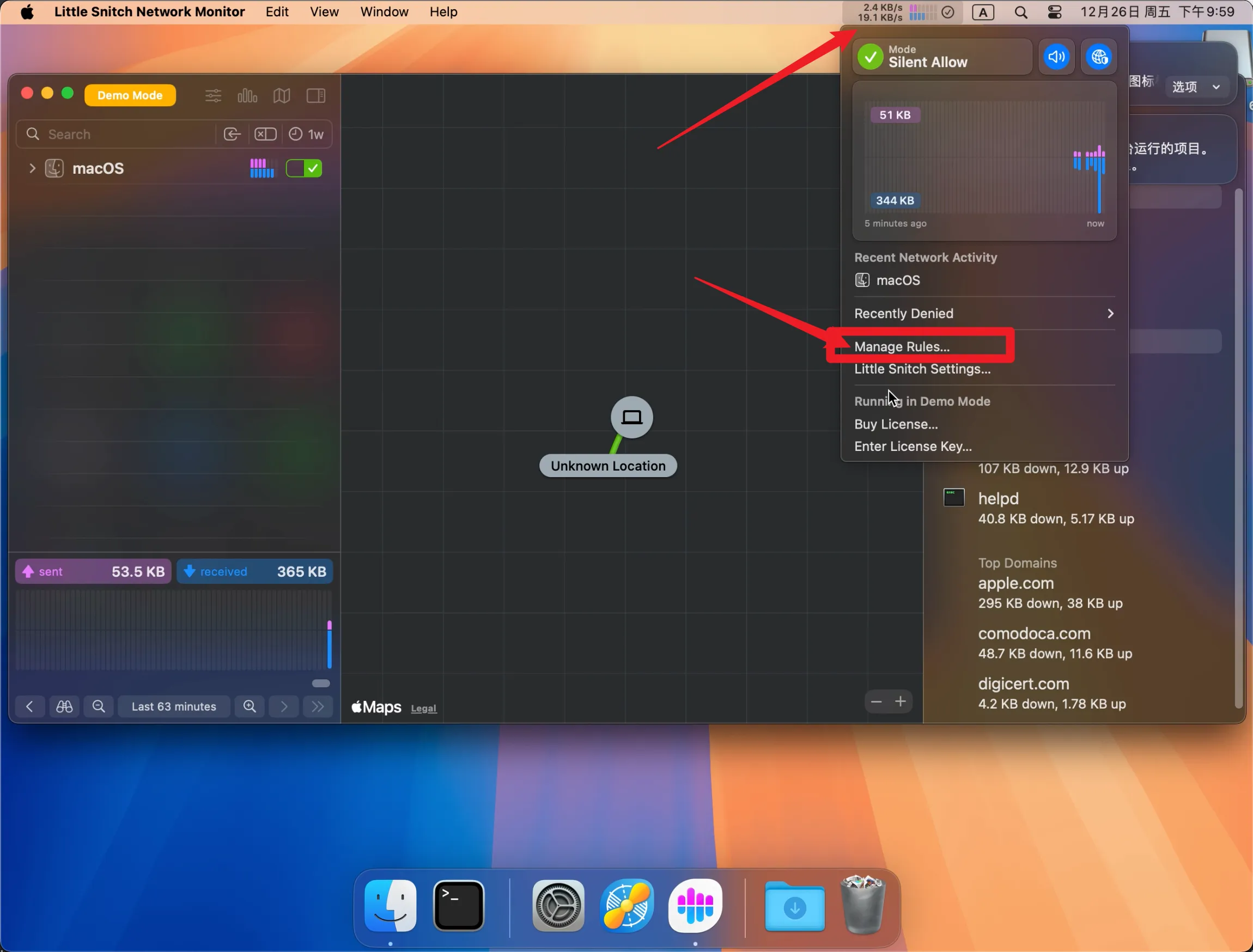Click the Unknown Location label
Screen dimensions: 1253x952
pos(608,466)
